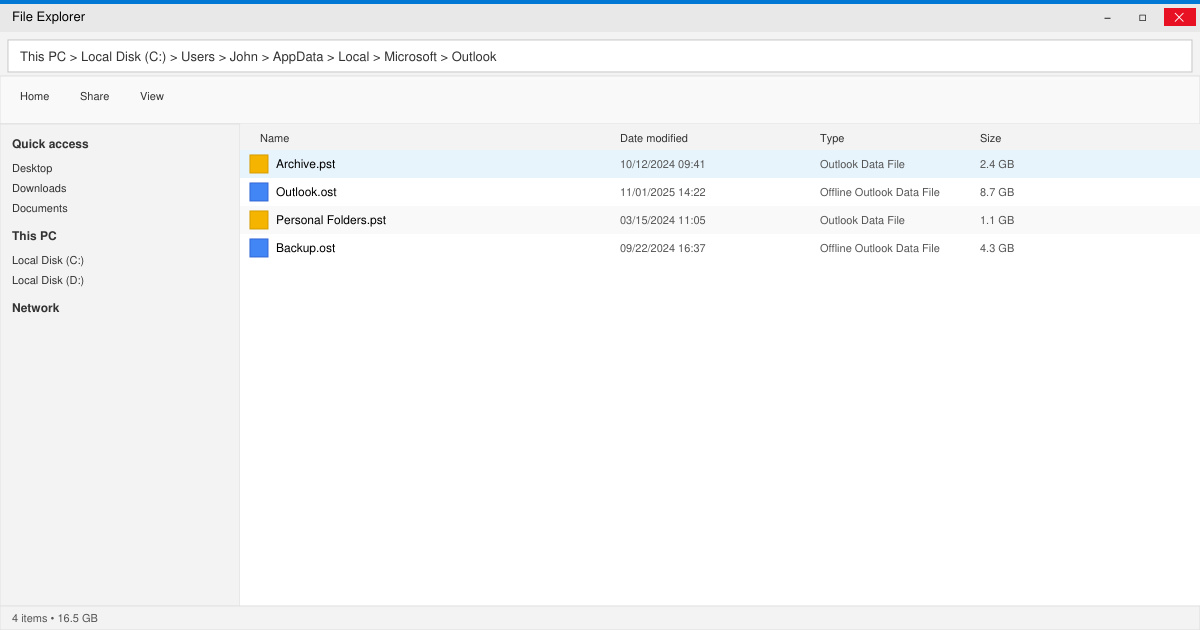
Task: Click the date 10/12/2024 09:41
Action: [663, 164]
